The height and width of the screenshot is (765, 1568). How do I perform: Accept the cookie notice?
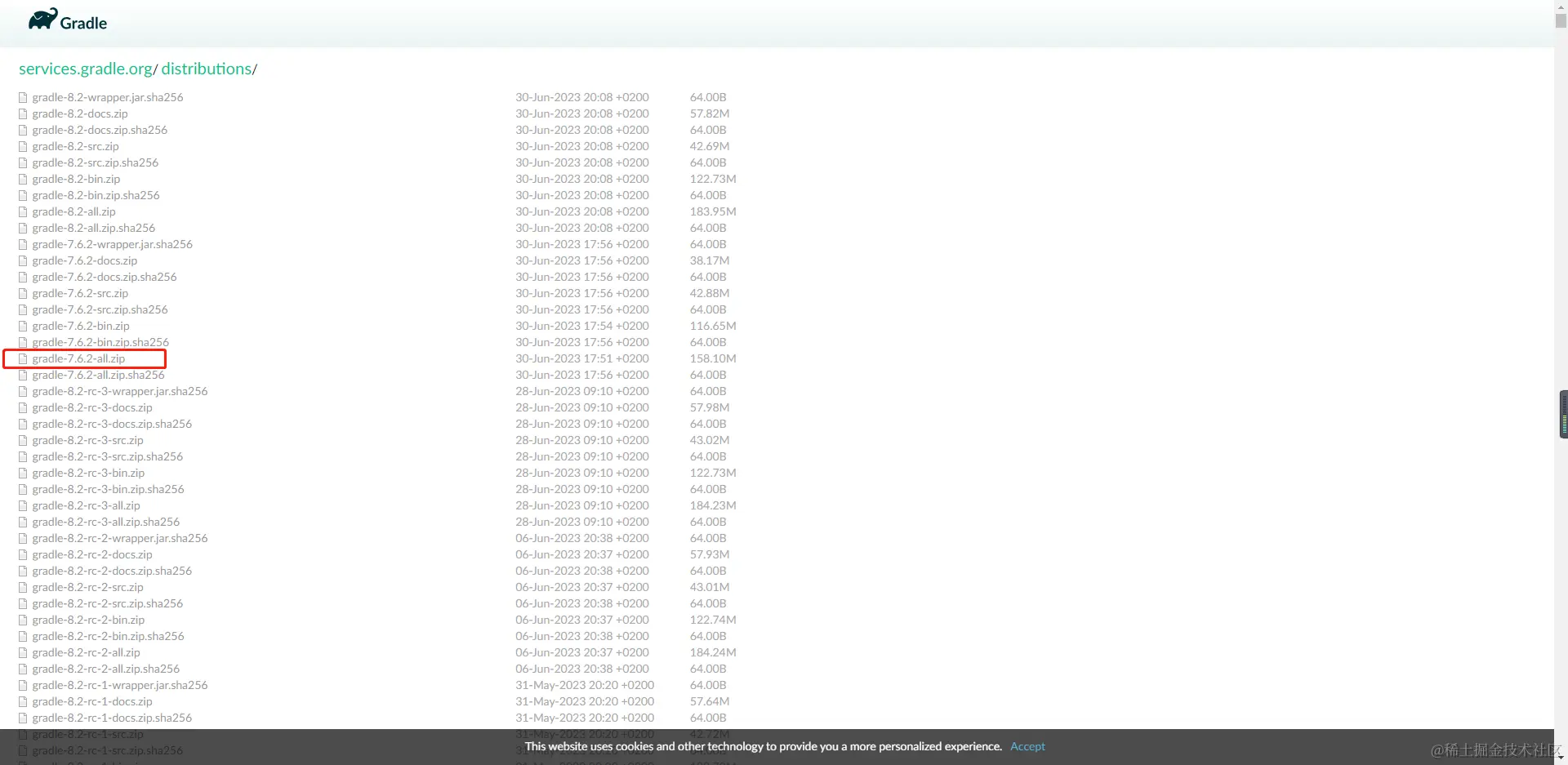click(x=1027, y=746)
